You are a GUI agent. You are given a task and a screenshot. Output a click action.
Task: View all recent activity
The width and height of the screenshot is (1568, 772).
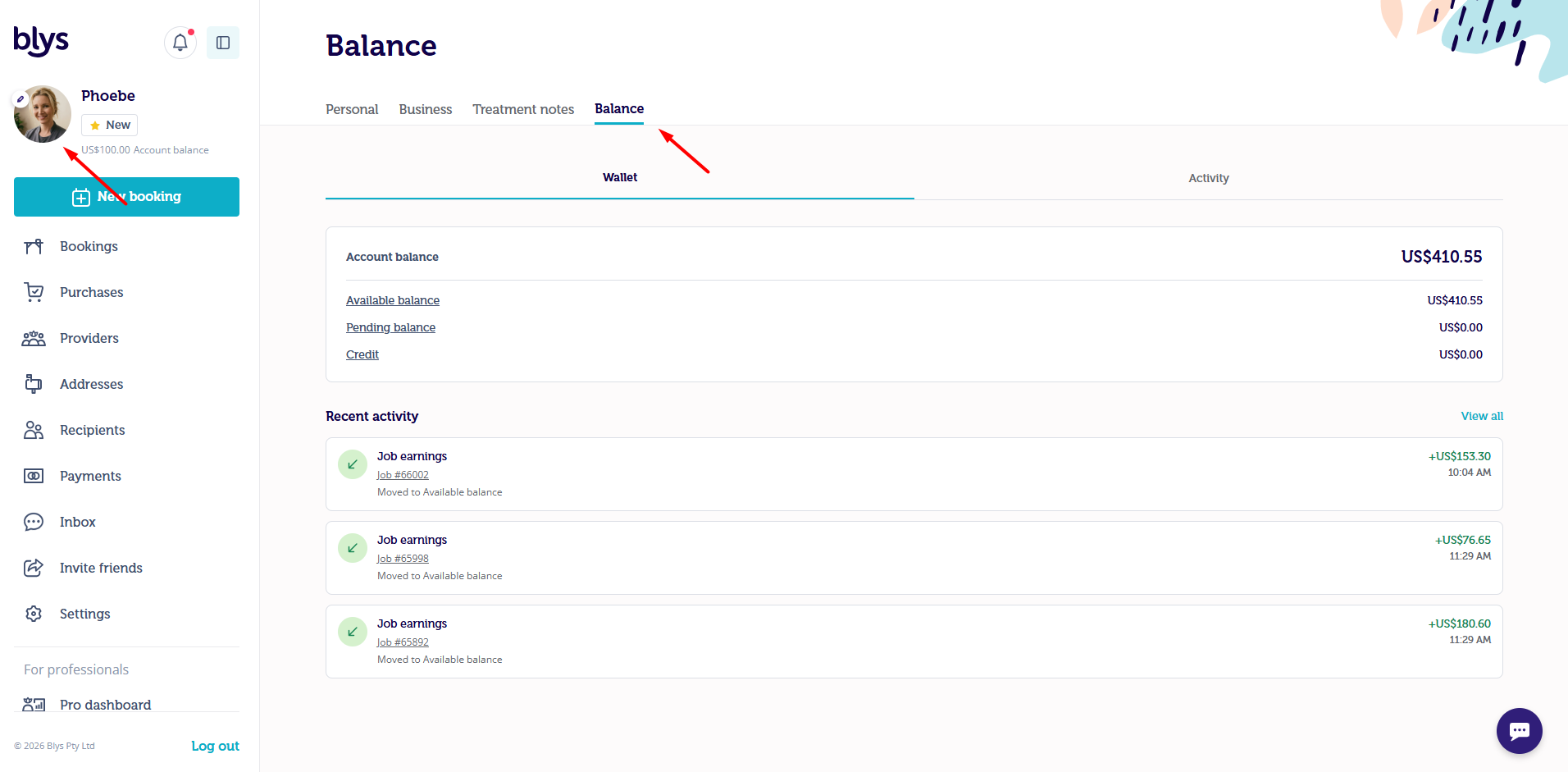[x=1482, y=416]
